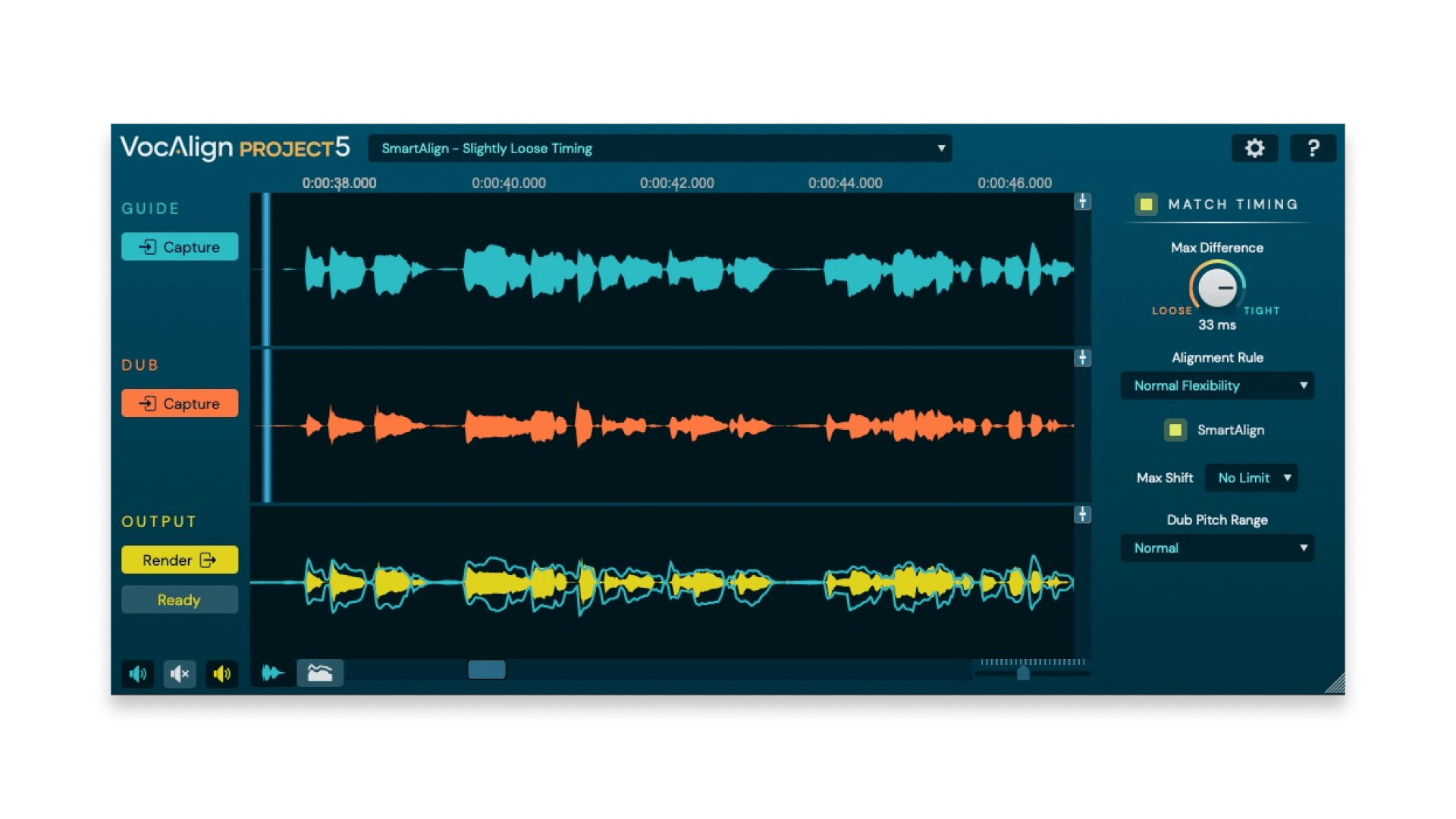Click the horizontal zoom slider handle

1023,673
